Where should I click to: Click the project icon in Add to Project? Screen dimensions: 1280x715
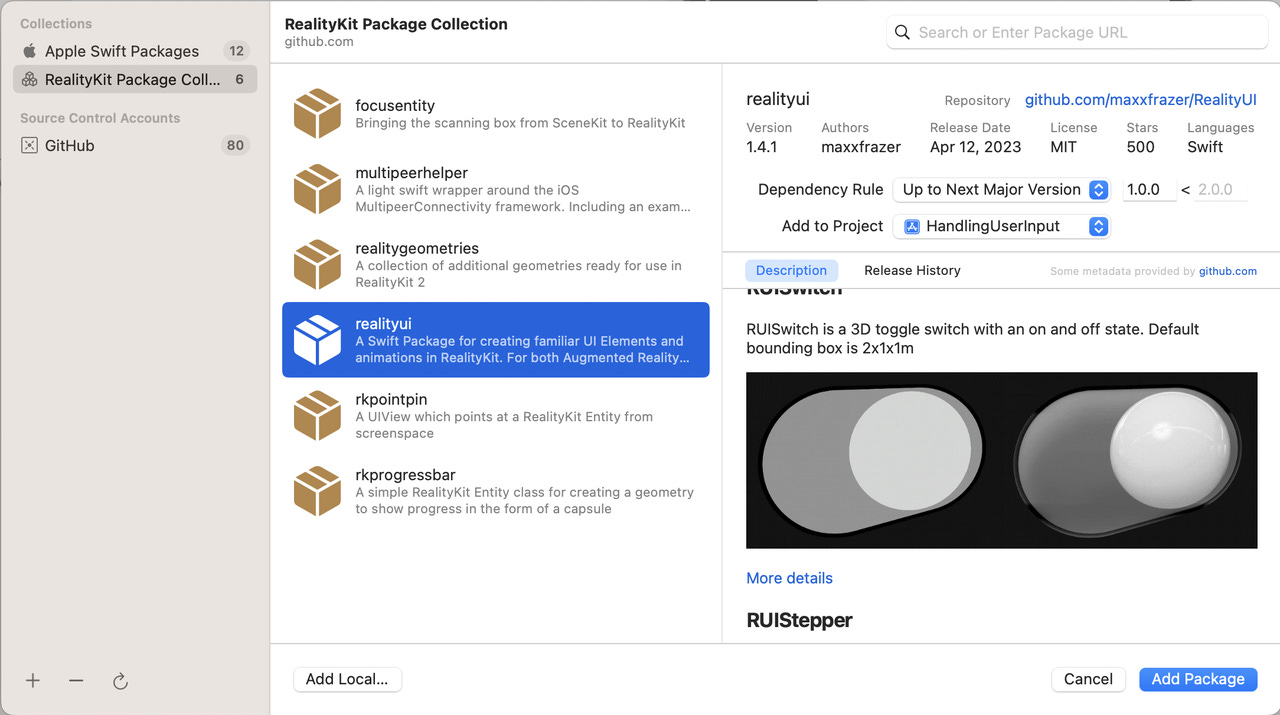tap(911, 226)
